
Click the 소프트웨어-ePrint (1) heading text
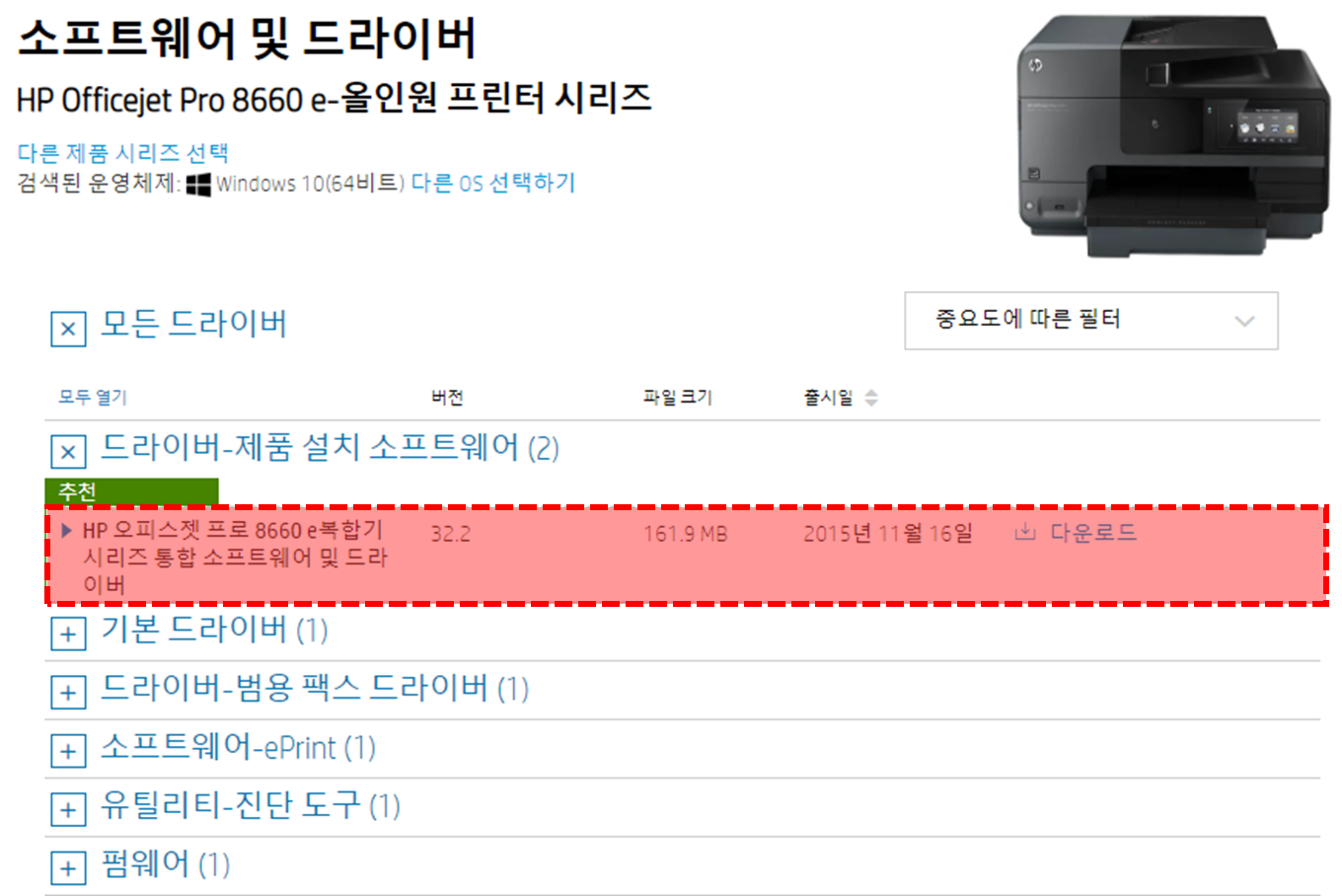click(238, 747)
